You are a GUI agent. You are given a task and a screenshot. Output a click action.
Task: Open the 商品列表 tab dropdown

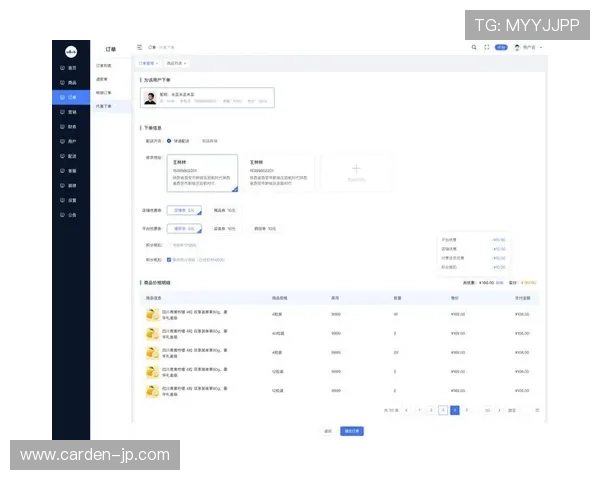(x=176, y=63)
